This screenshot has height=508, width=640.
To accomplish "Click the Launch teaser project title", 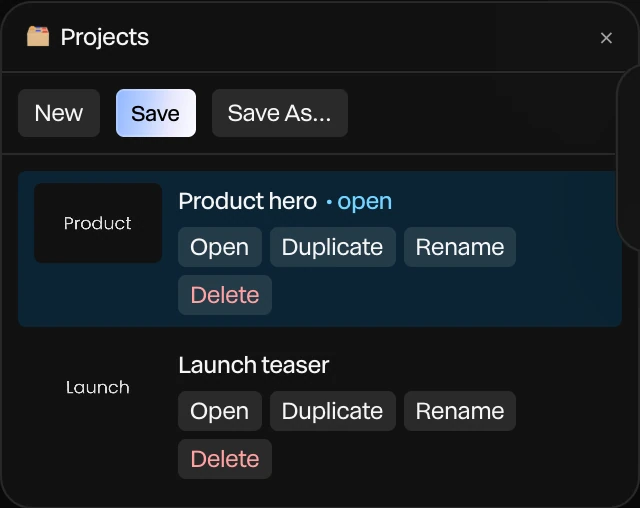I will tap(253, 365).
